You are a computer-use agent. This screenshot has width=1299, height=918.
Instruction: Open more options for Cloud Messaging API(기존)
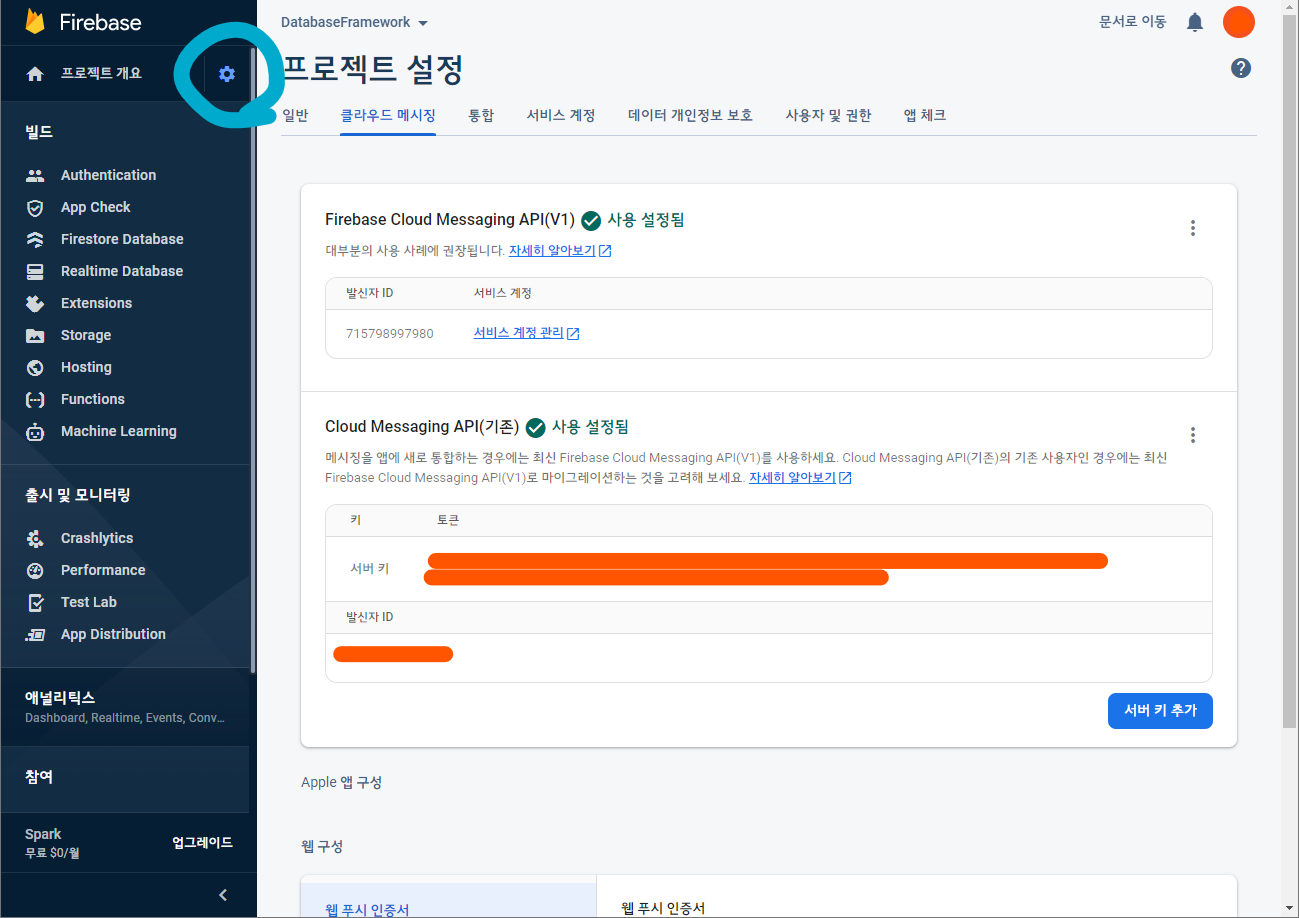click(x=1193, y=435)
